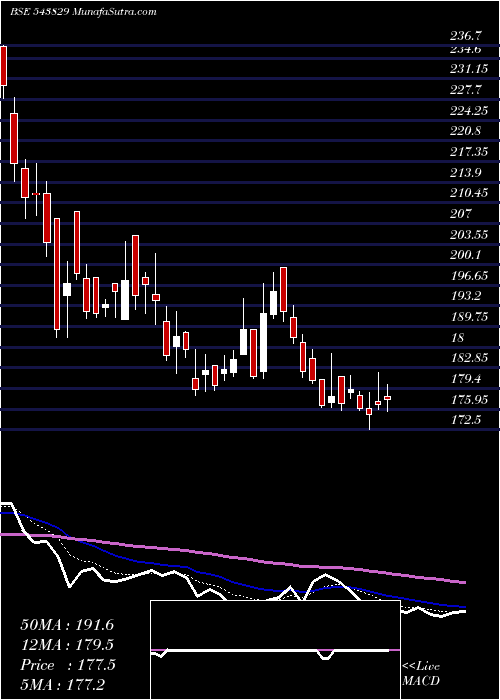This screenshot has height=700, width=500.
Task: Click the 203.55 price axis label
Action: [469, 234]
